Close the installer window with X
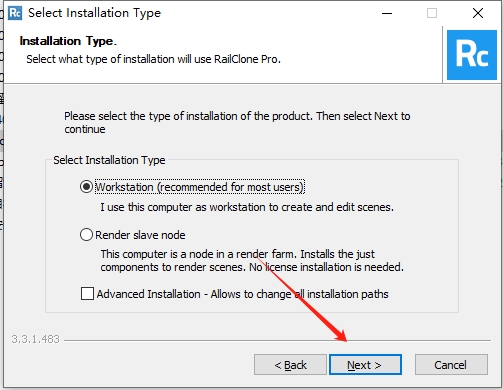The height and width of the screenshot is (390, 503). point(478,13)
